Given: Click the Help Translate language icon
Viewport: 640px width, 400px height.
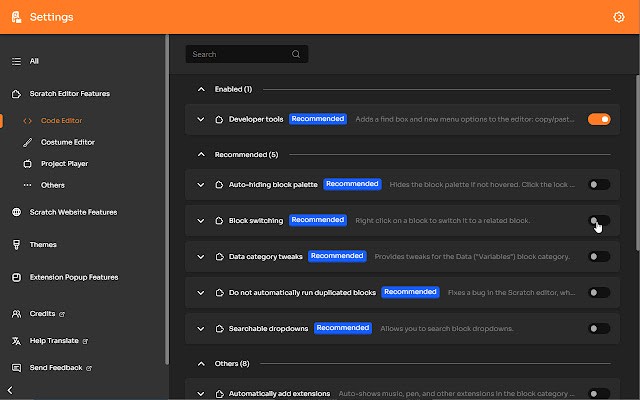Looking at the screenshot, I should click(16, 341).
